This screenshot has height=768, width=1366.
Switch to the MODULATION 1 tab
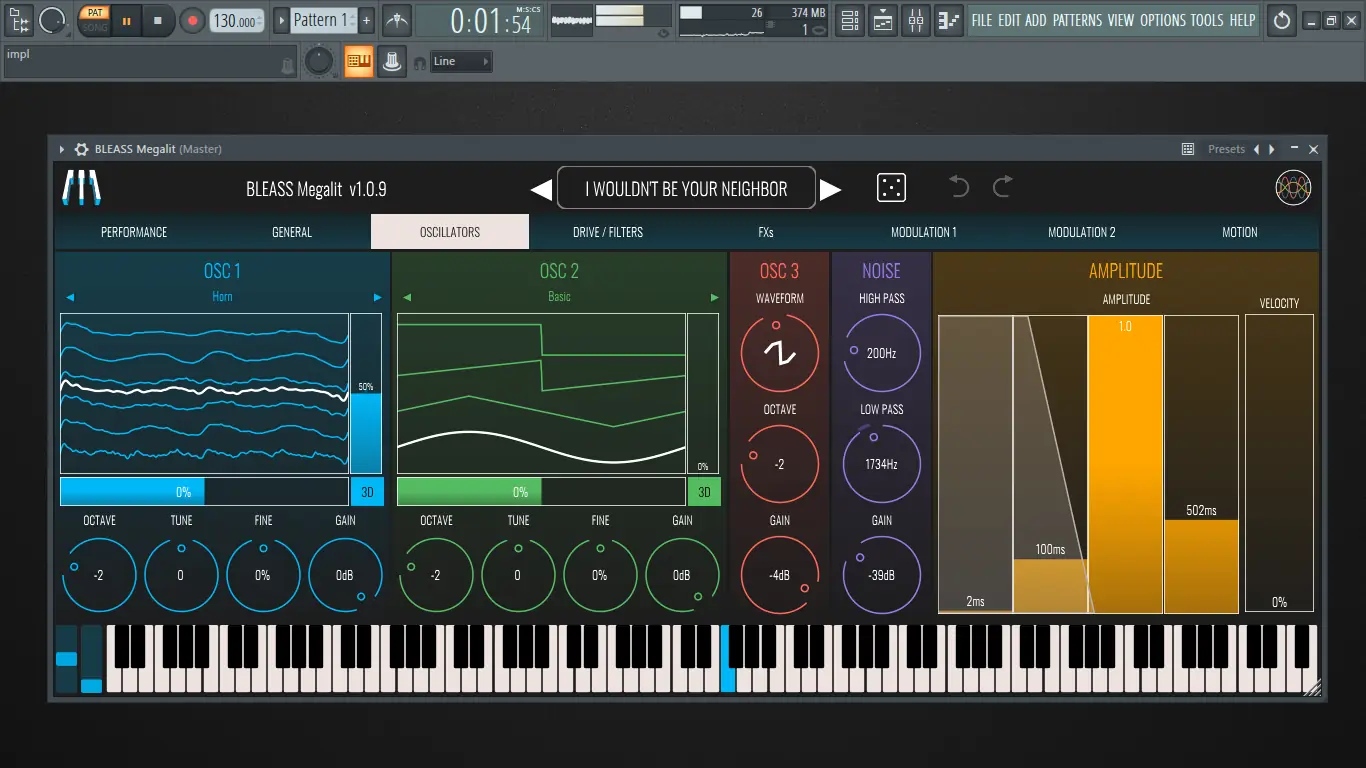(x=924, y=232)
